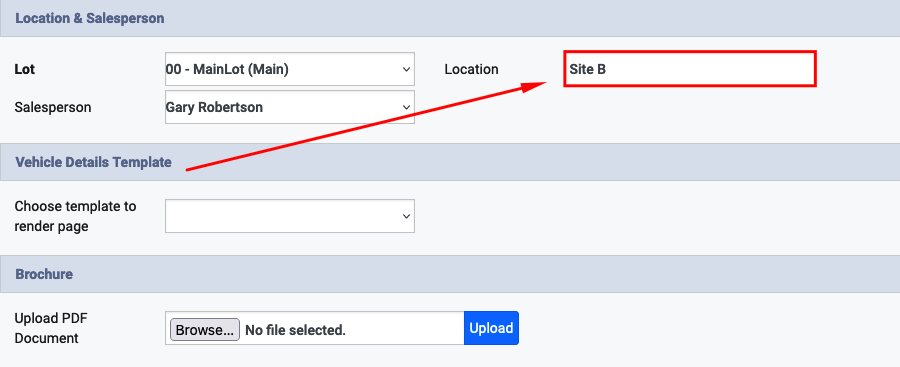The image size is (900, 367).
Task: Expand the Choose template to render page dropdown
Action: click(290, 216)
